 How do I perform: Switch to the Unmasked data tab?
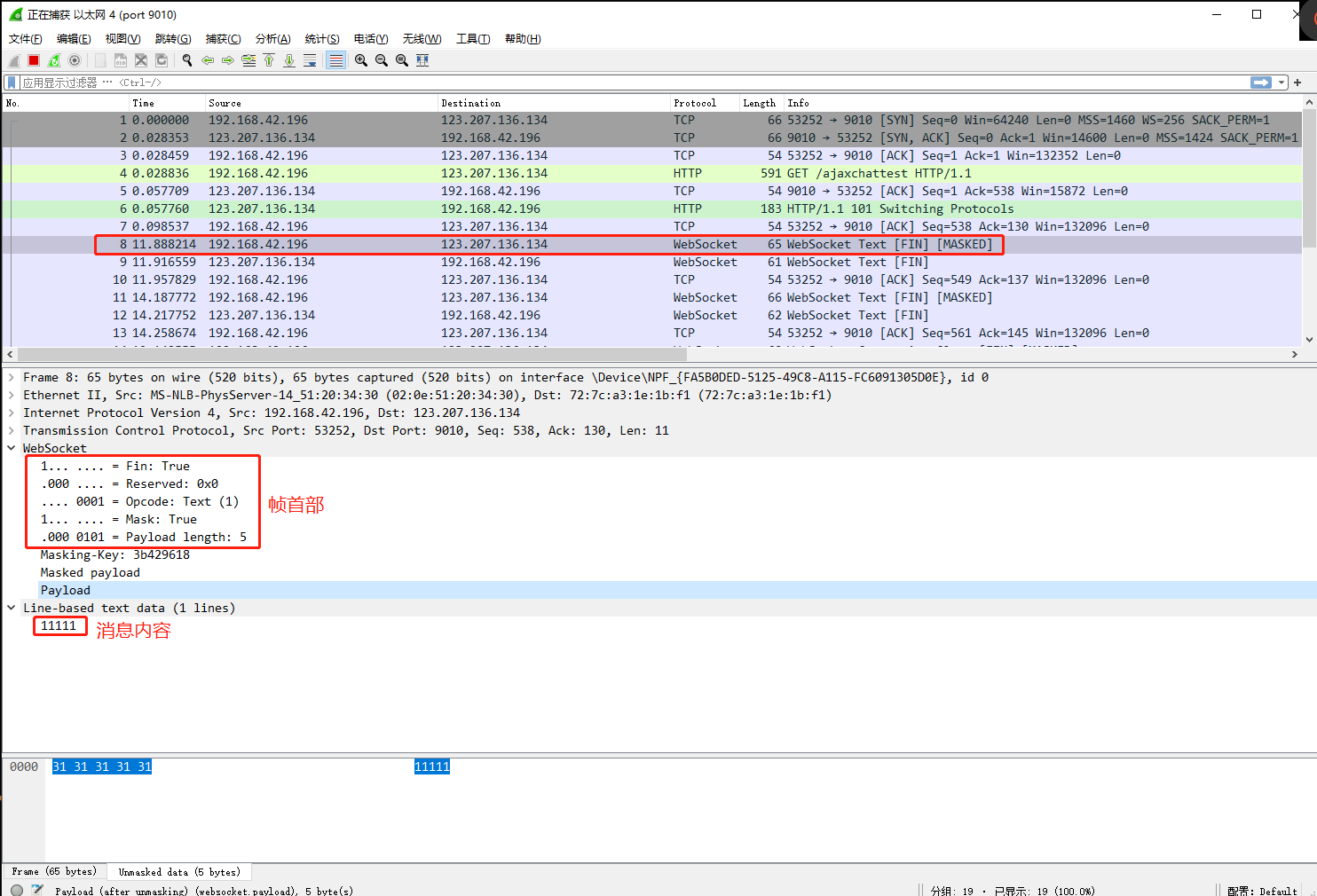point(178,872)
